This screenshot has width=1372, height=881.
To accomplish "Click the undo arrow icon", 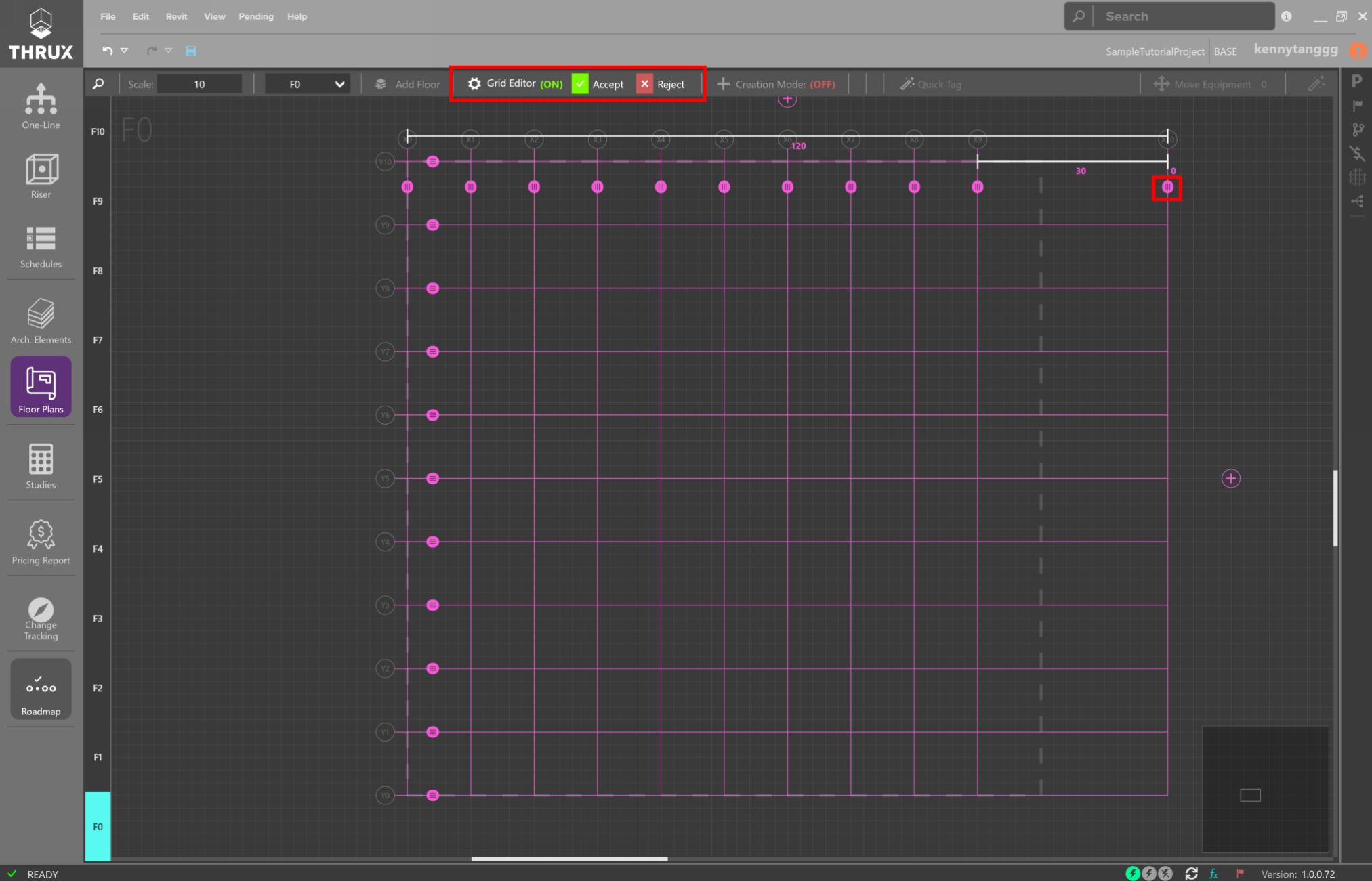I will click(x=107, y=51).
